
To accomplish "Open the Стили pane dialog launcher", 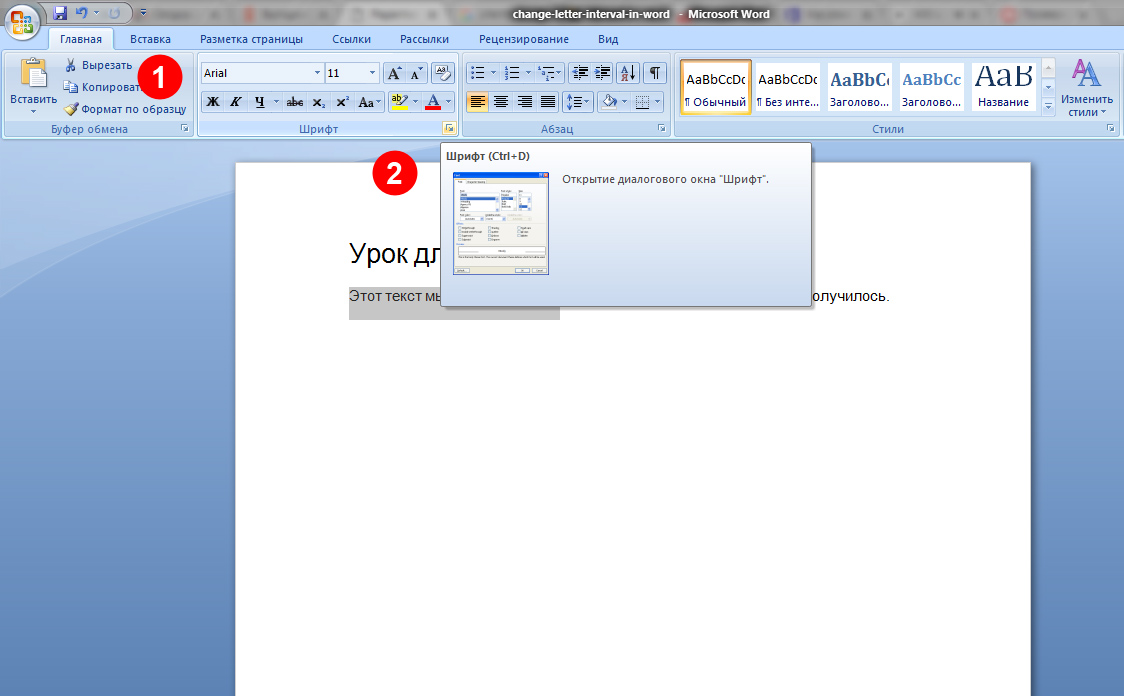I will pos(1110,128).
